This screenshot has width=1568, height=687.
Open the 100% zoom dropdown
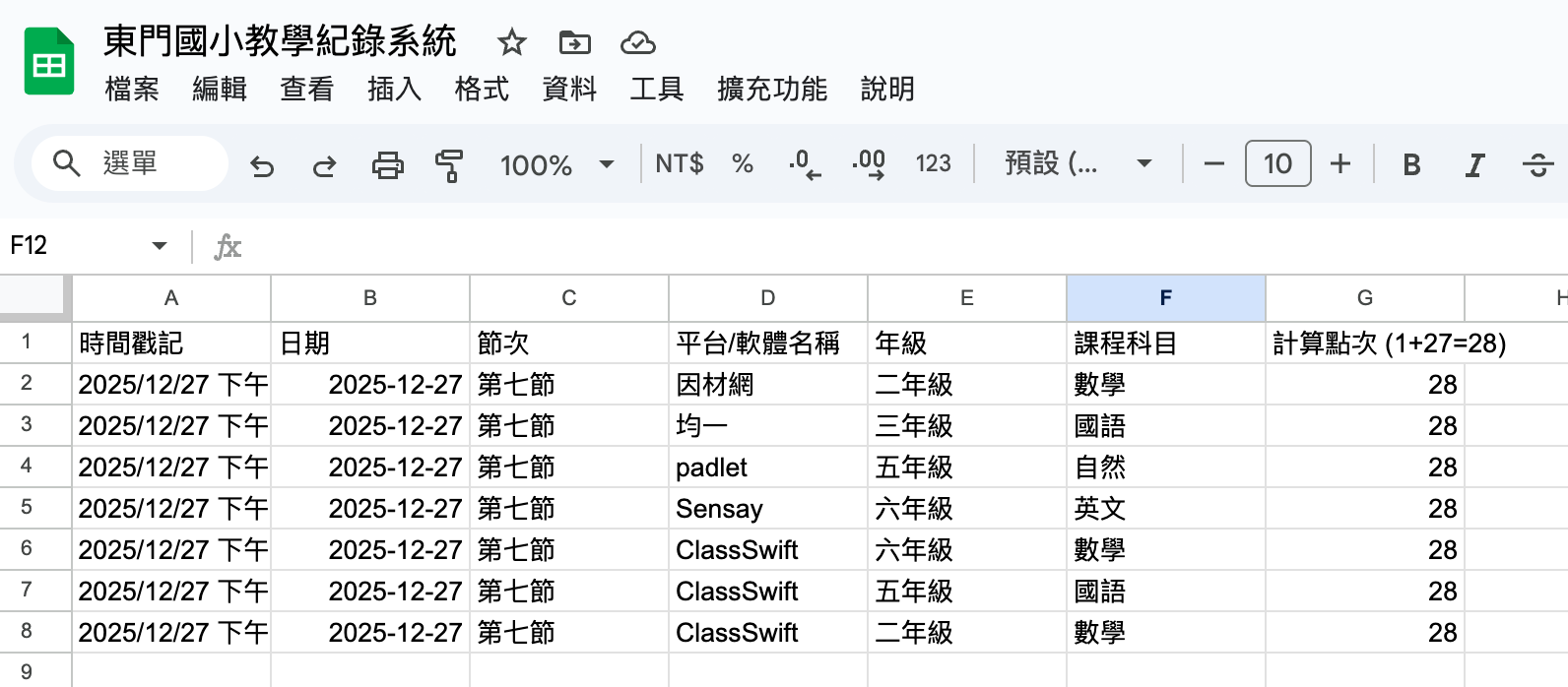[556, 164]
